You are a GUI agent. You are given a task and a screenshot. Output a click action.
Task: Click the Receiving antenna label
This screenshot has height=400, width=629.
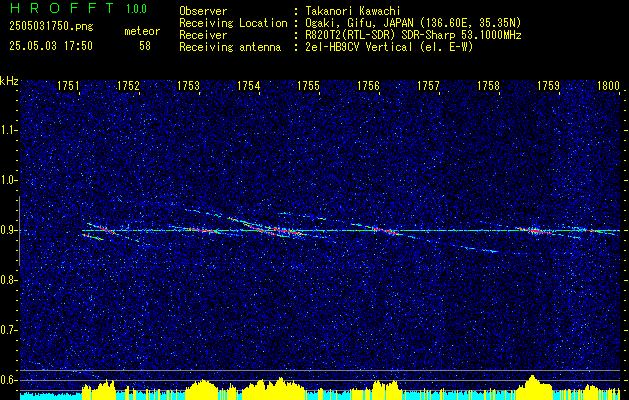pyautogui.click(x=230, y=47)
